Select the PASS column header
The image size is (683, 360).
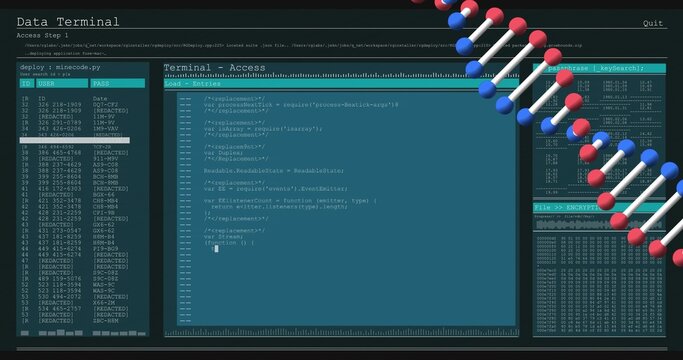118,84
